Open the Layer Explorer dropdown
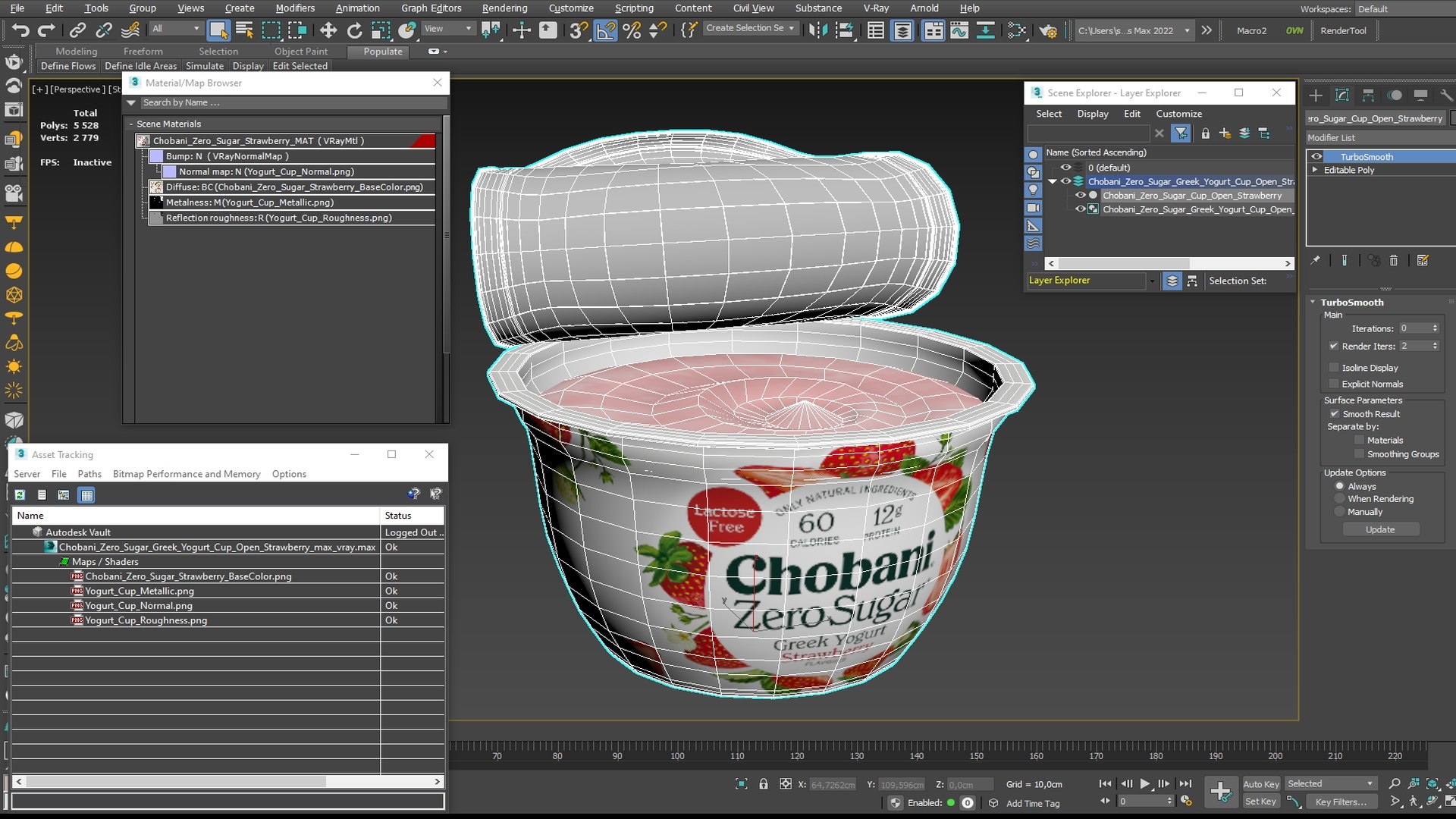Viewport: 1456px width, 819px height. tap(1152, 281)
